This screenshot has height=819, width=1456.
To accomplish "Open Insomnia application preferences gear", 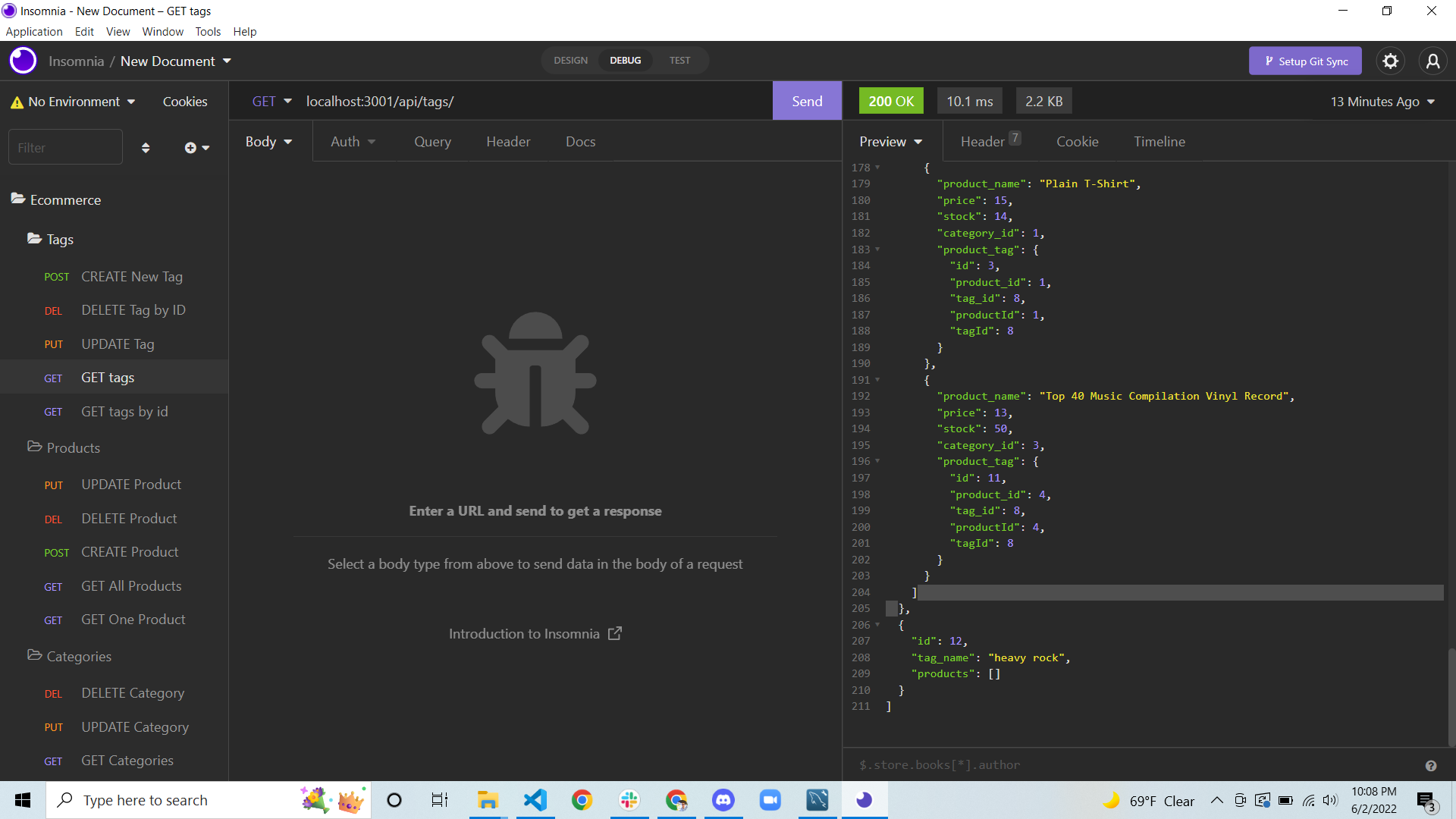I will click(1392, 61).
